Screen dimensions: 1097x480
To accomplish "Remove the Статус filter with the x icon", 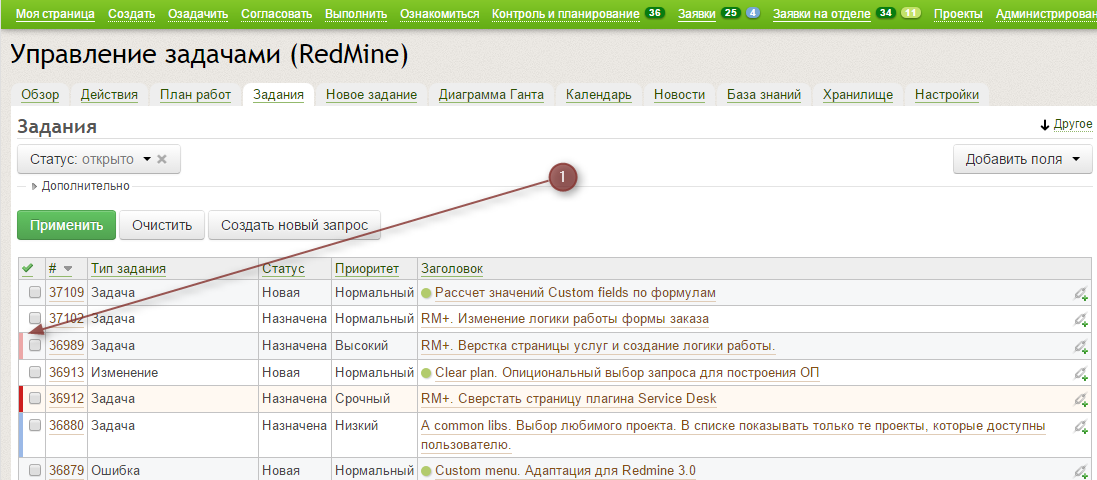I will [x=162, y=159].
